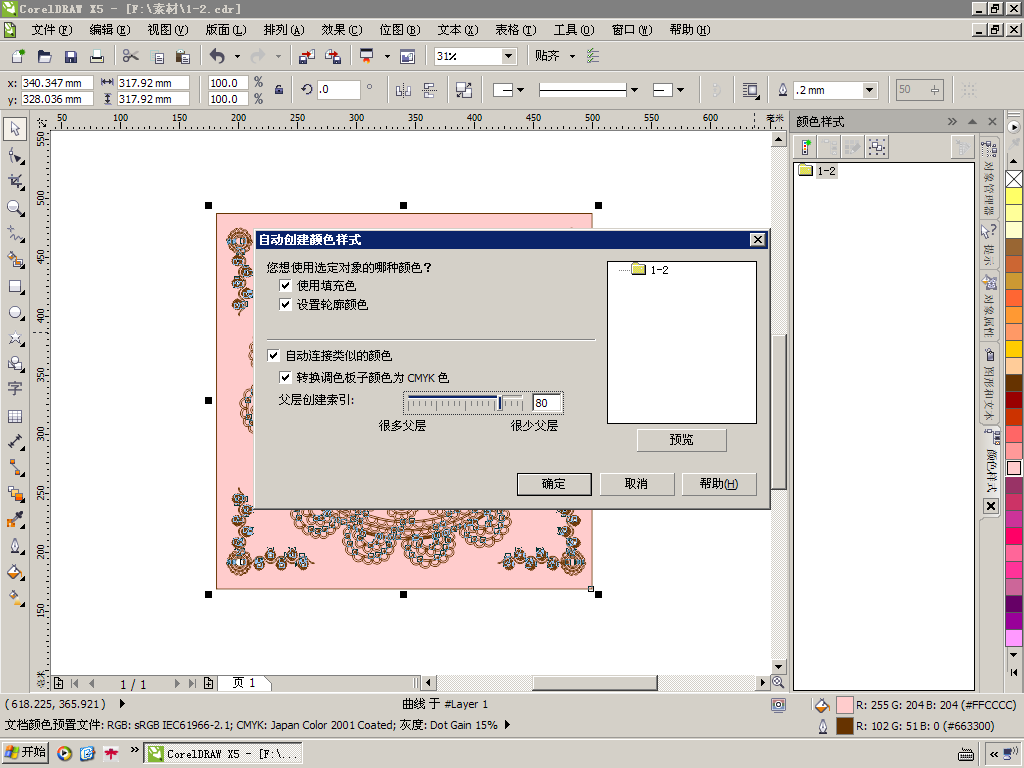The width and height of the screenshot is (1024, 768).
Task: Select the Ellipse tool
Action: click(15, 313)
